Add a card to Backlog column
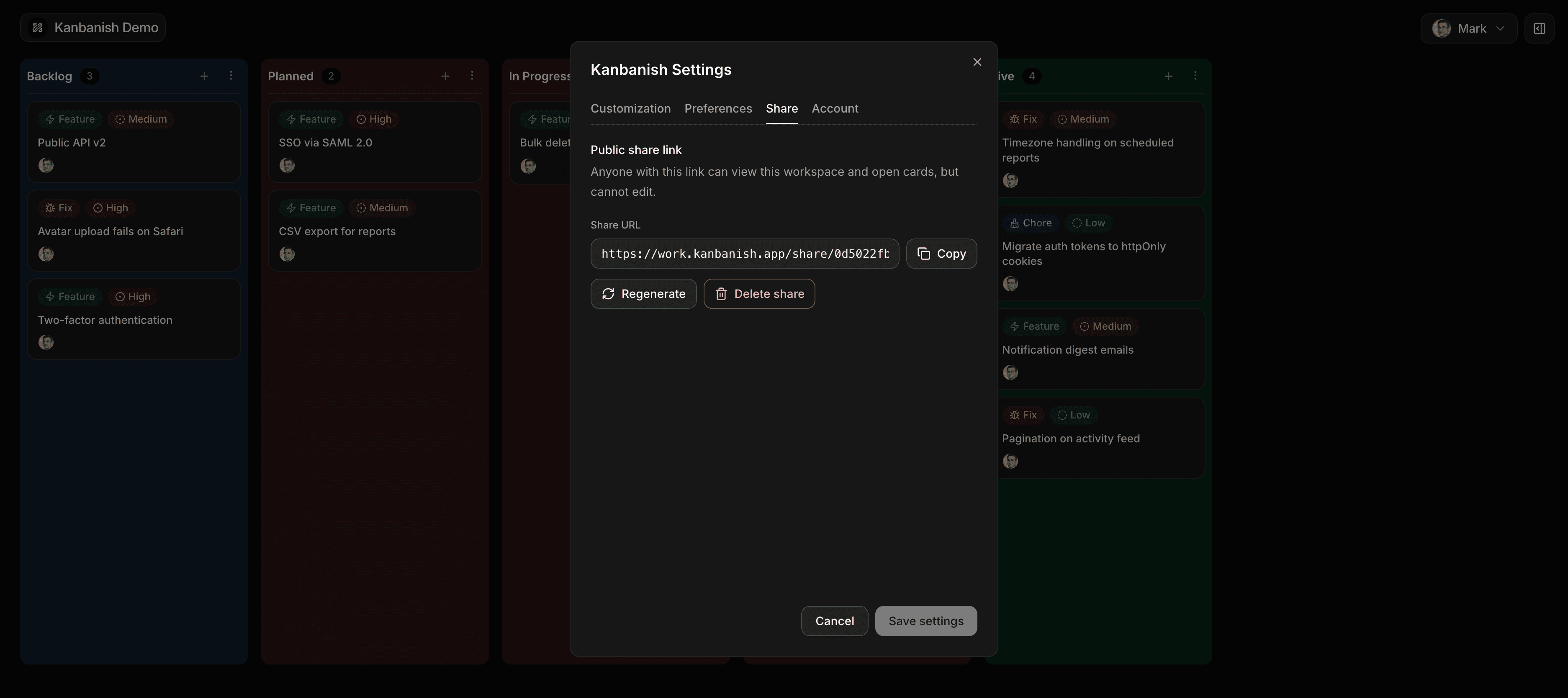Image resolution: width=1568 pixels, height=698 pixels. coord(204,76)
